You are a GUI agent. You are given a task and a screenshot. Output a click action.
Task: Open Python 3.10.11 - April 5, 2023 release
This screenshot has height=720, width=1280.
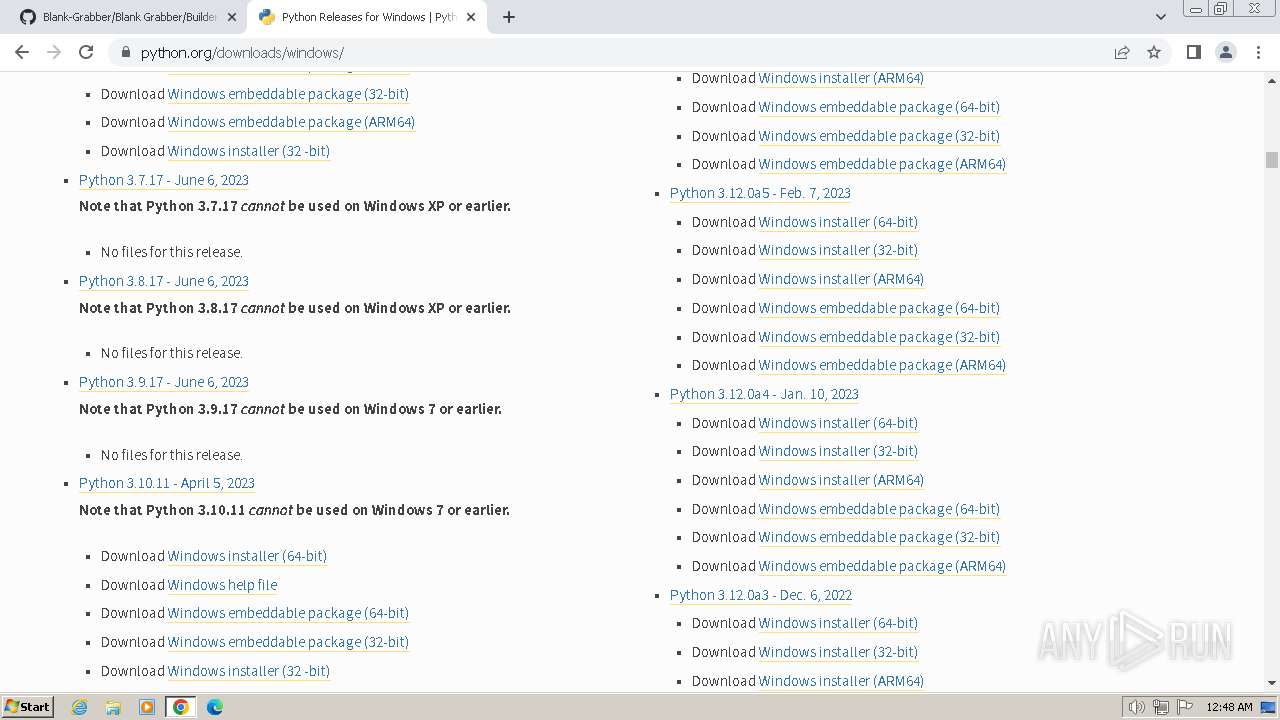167,483
